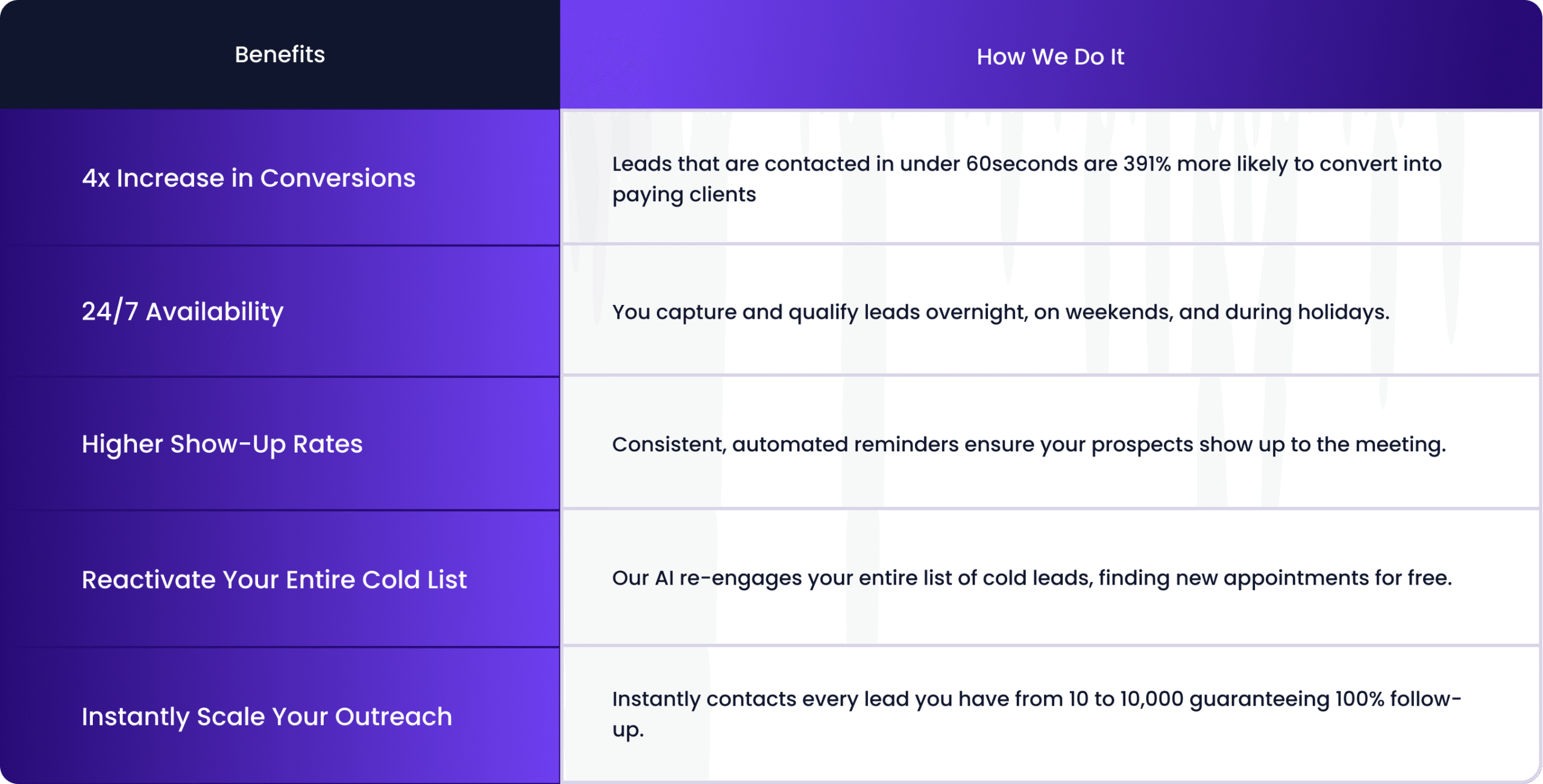This screenshot has width=1543, height=784.
Task: Select the 4x Increase in Conversions row label
Action: 248,178
